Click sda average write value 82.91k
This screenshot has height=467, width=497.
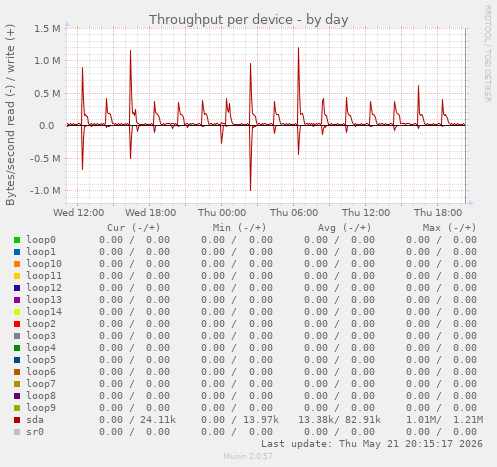click(363, 420)
